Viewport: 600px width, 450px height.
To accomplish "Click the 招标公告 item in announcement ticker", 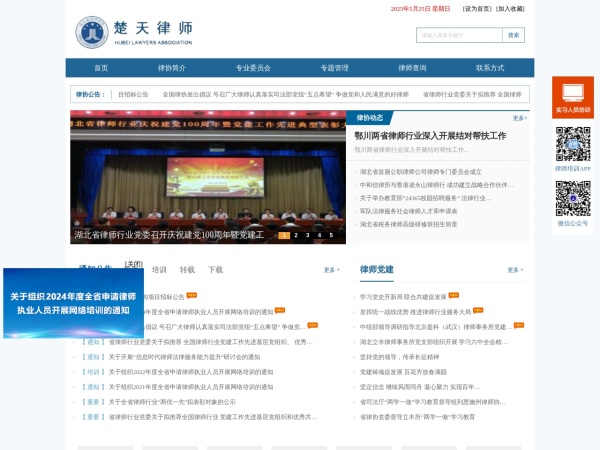I will 133,95.
